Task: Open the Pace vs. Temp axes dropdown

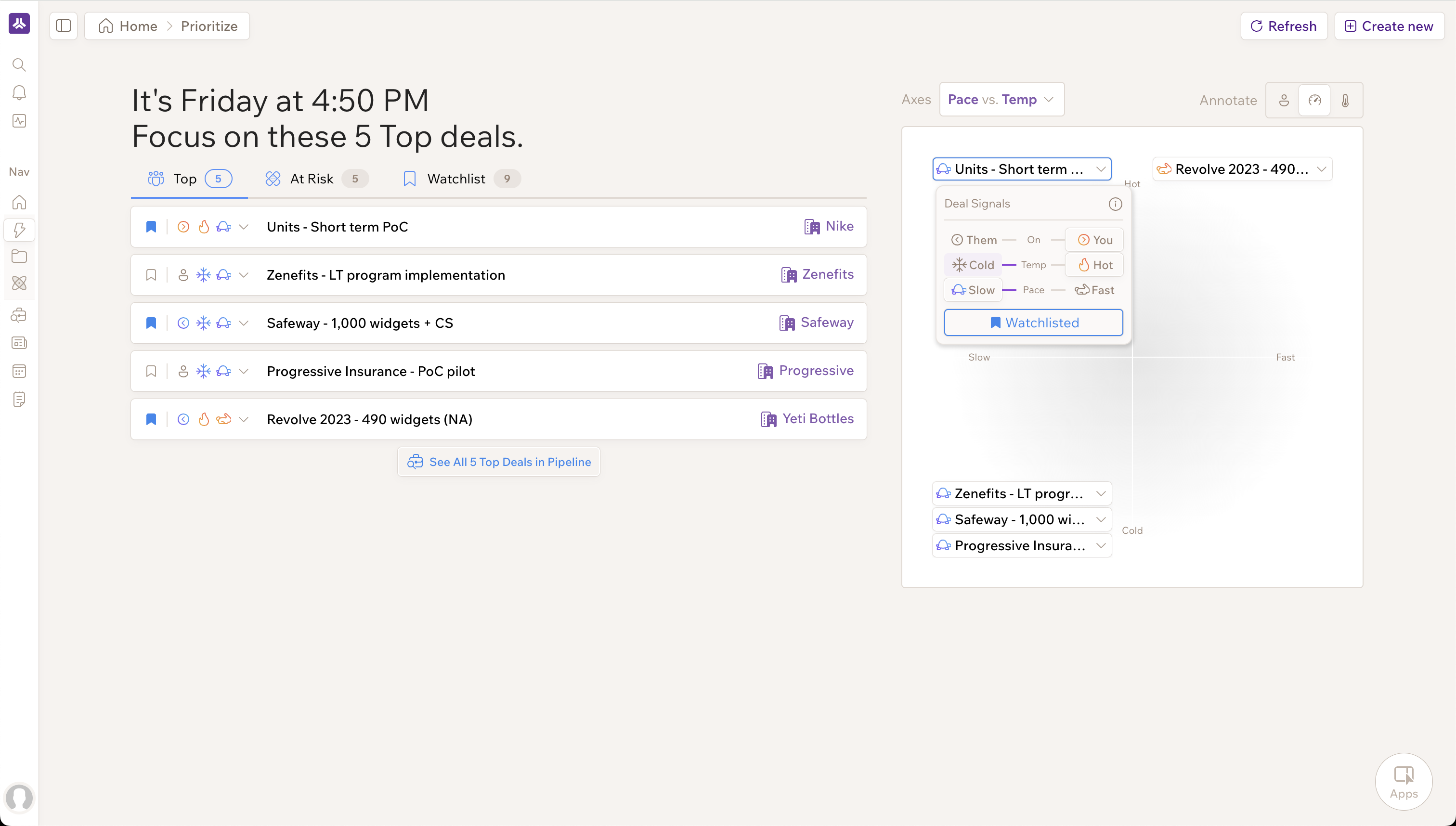Action: click(x=1001, y=100)
